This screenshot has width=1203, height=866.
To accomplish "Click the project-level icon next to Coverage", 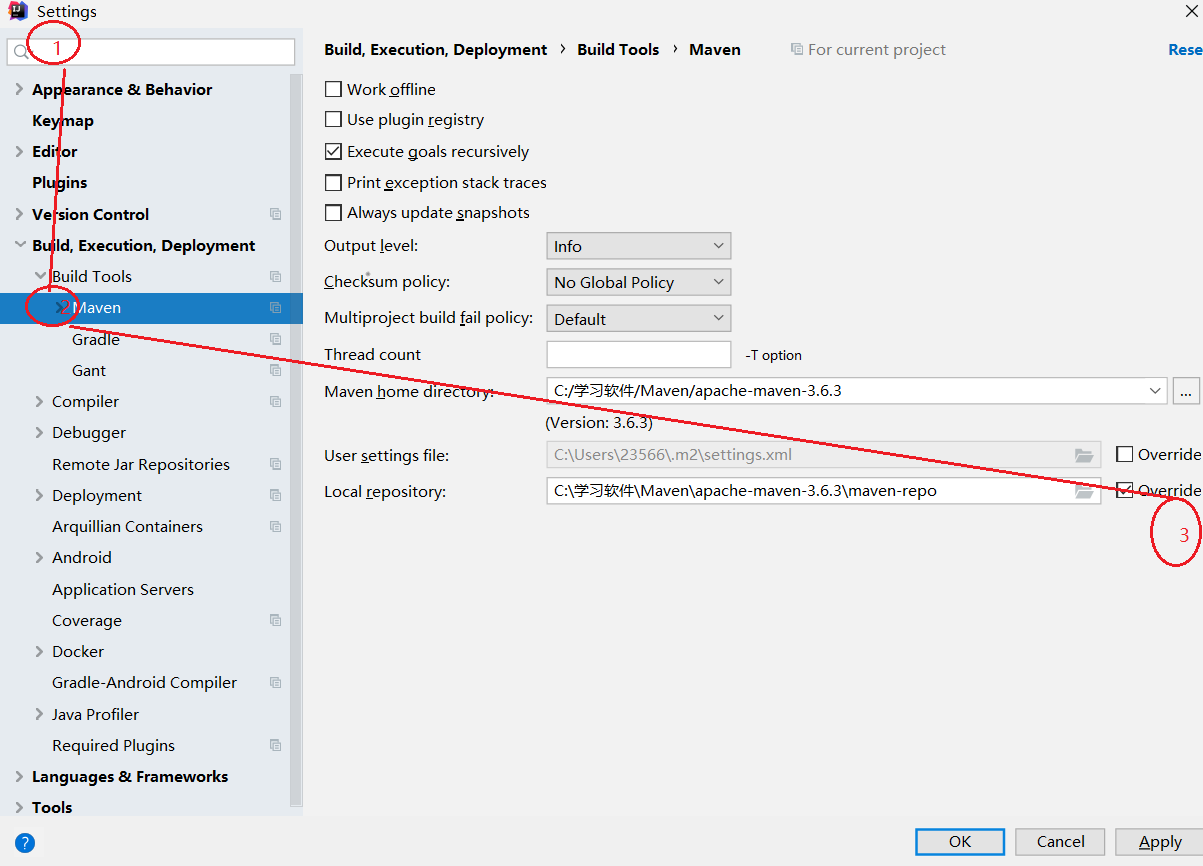I will click(275, 620).
